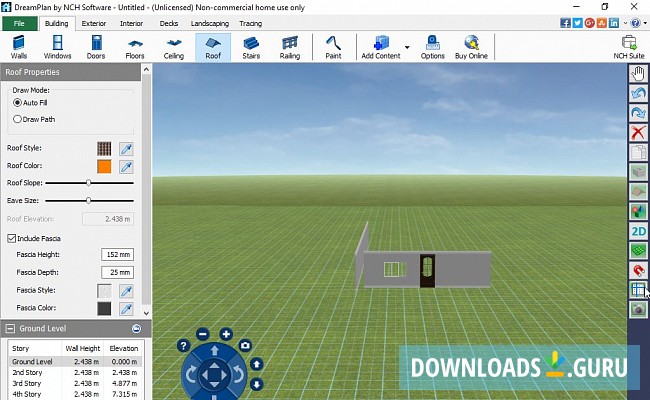Select the Doors tool
Screen dimensions: 650x400
(x=96, y=47)
